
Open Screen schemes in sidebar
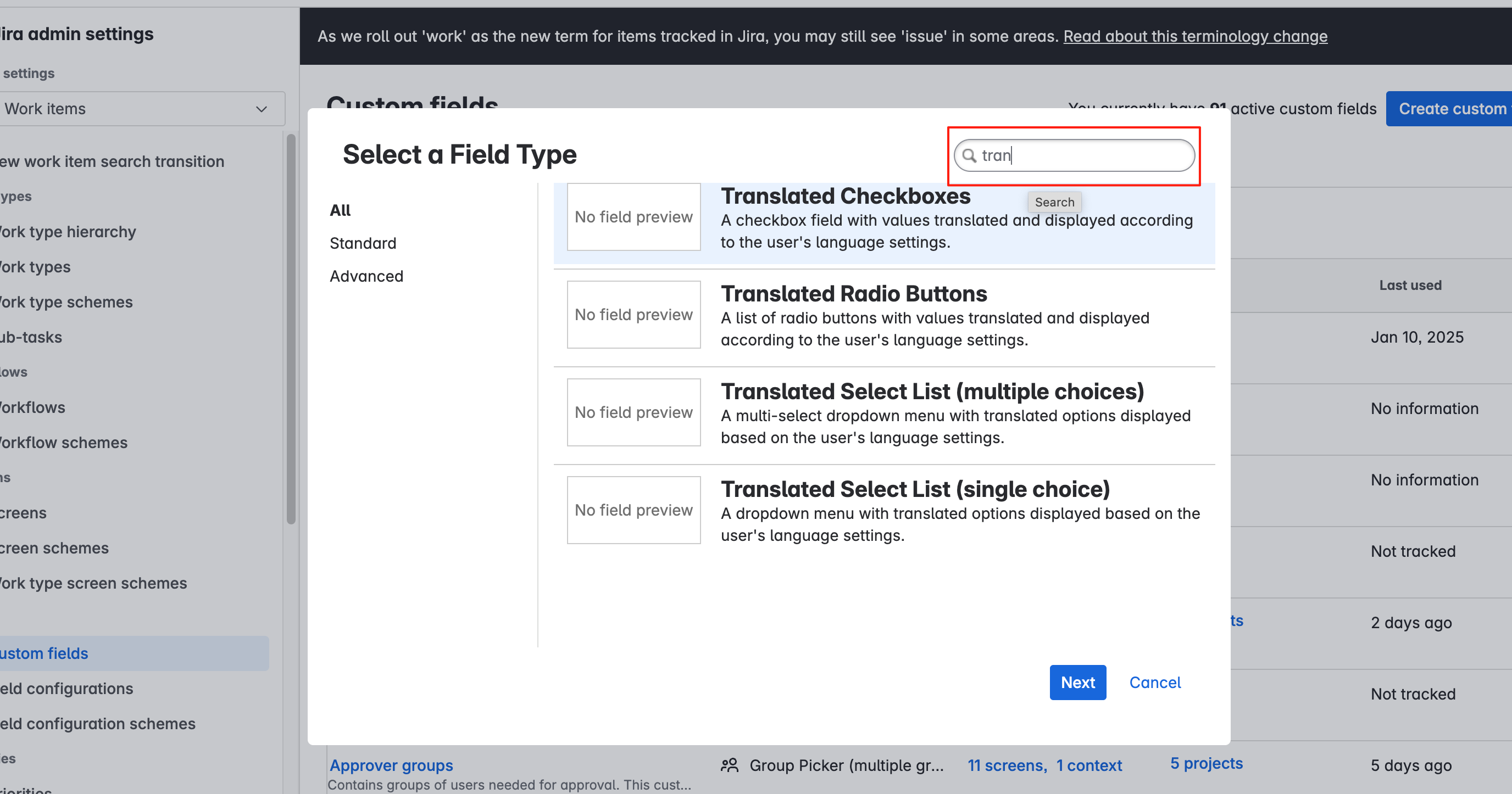point(54,549)
